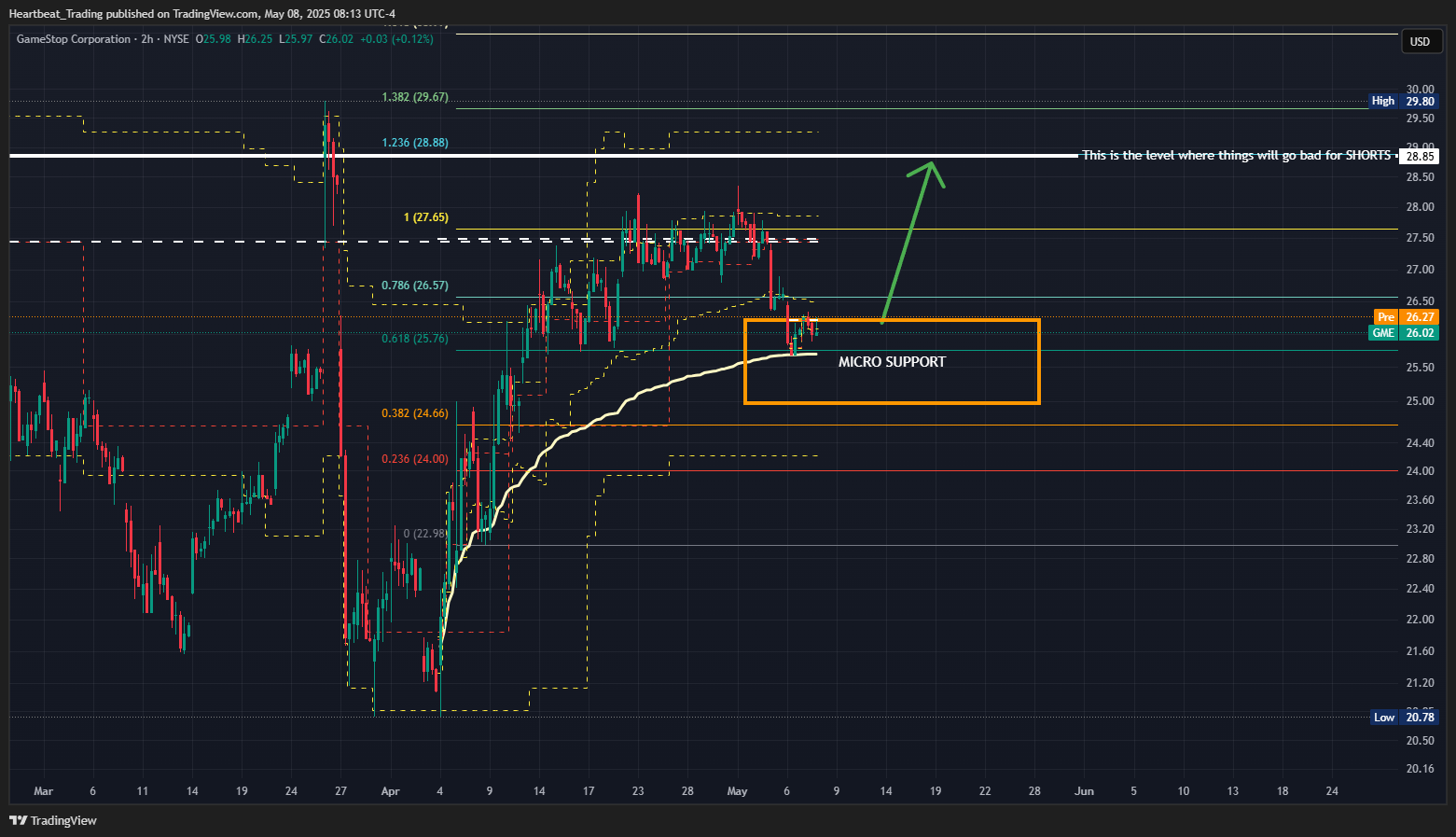Click the close value C26.02
Image resolution: width=1456 pixels, height=837 pixels.
pos(337,39)
